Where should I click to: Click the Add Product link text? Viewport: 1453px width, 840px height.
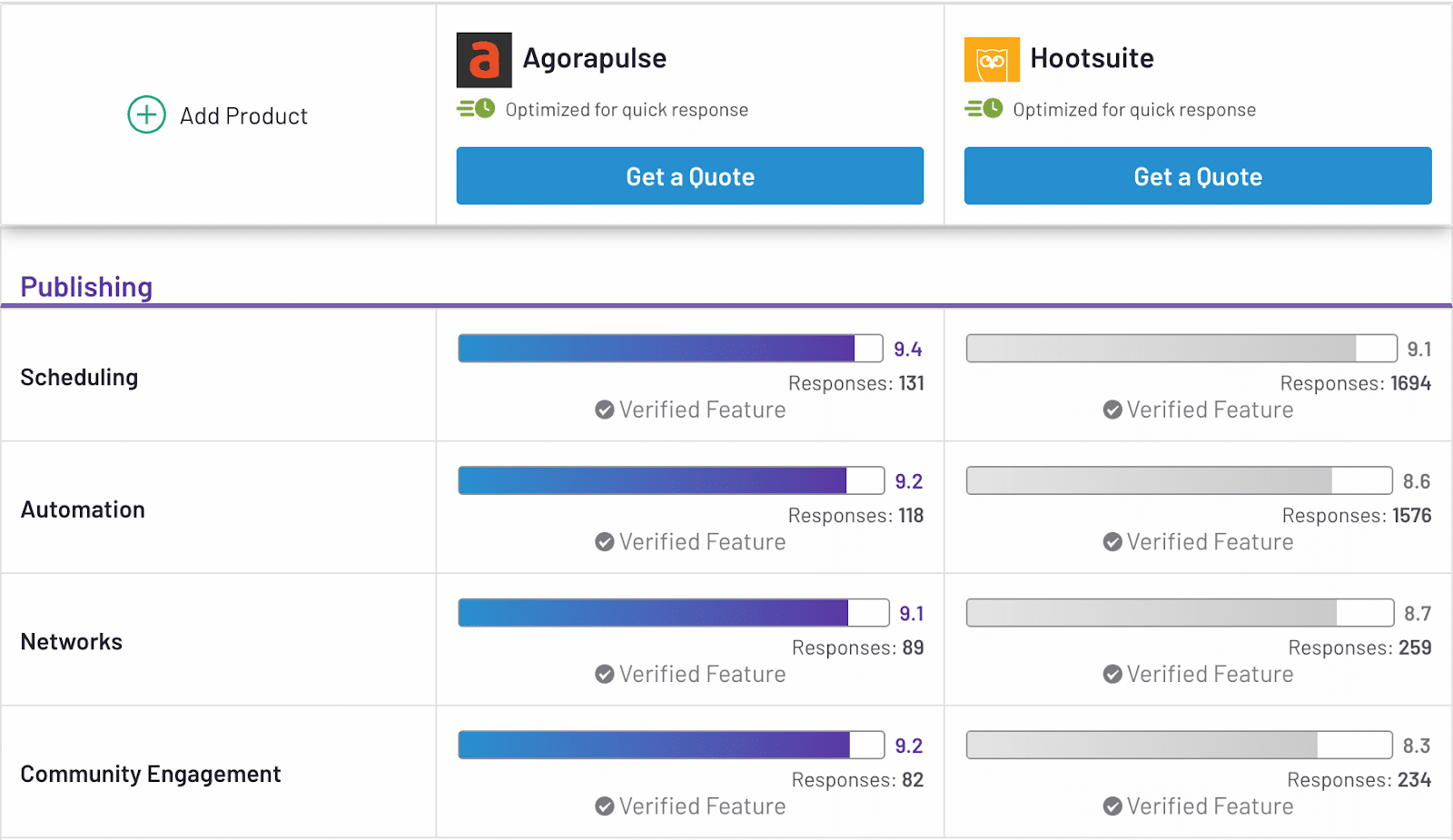tap(243, 116)
